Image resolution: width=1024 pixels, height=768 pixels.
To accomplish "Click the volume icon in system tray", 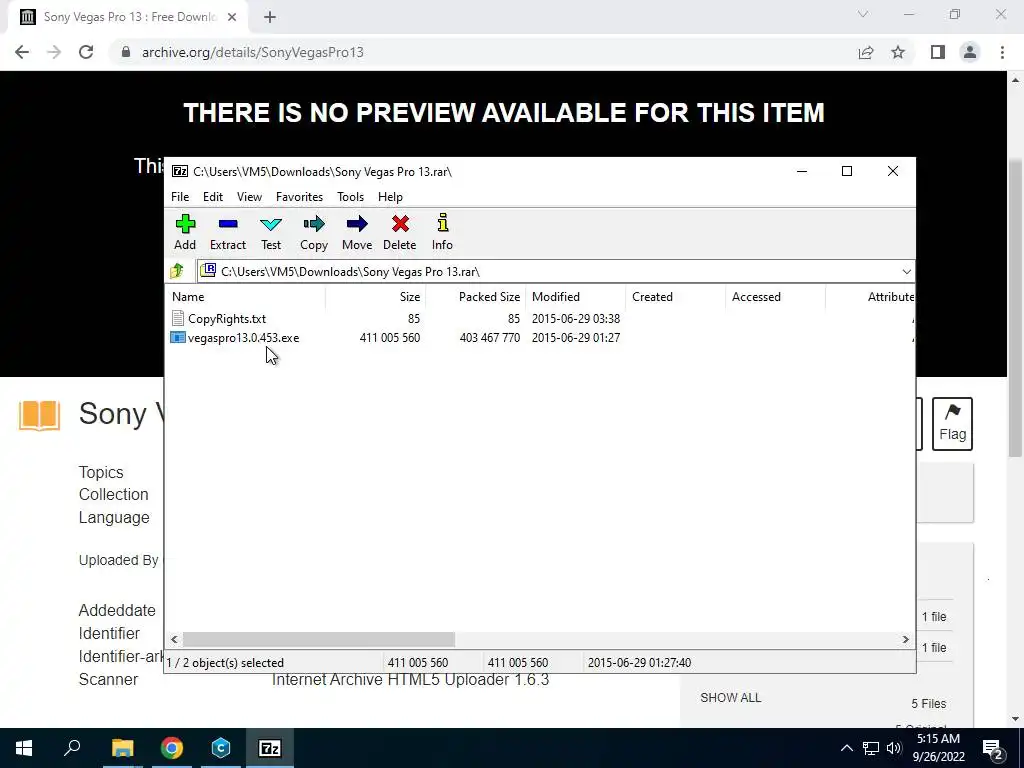I will tap(894, 748).
